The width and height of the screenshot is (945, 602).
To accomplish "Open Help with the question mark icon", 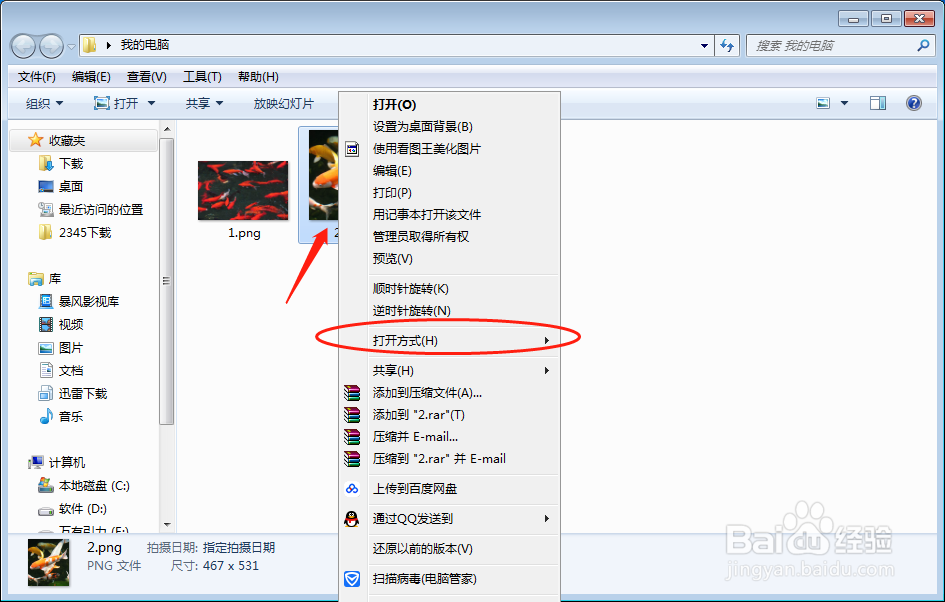I will point(914,103).
